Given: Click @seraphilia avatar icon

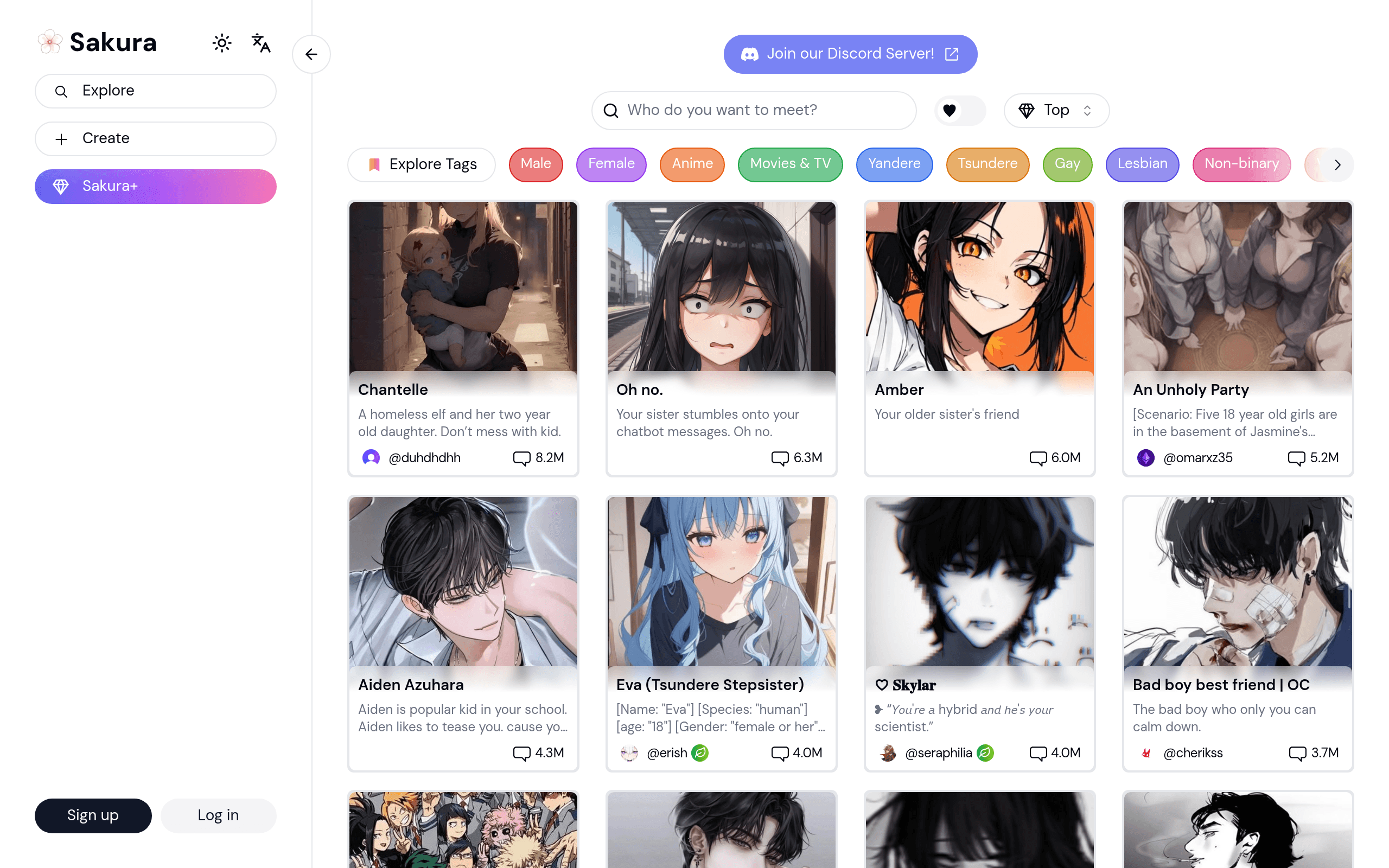Looking at the screenshot, I should [887, 752].
